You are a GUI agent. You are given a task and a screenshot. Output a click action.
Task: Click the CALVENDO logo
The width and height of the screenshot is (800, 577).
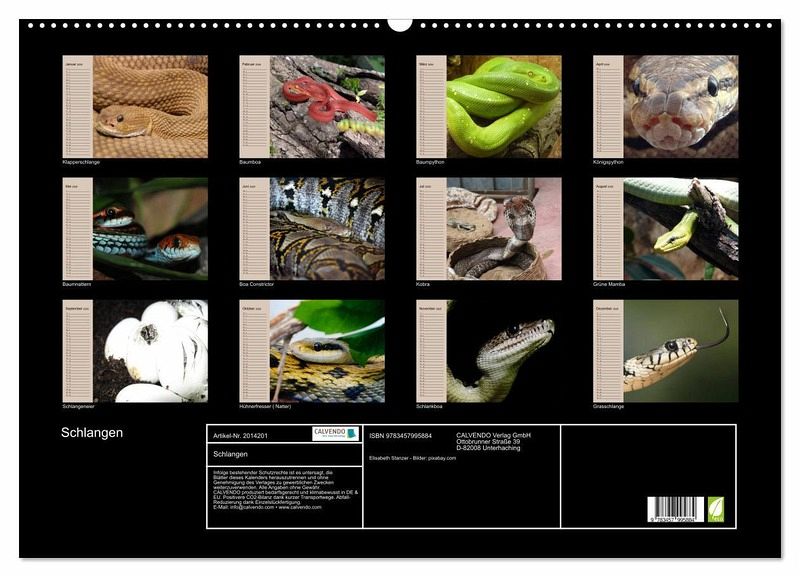tap(335, 433)
